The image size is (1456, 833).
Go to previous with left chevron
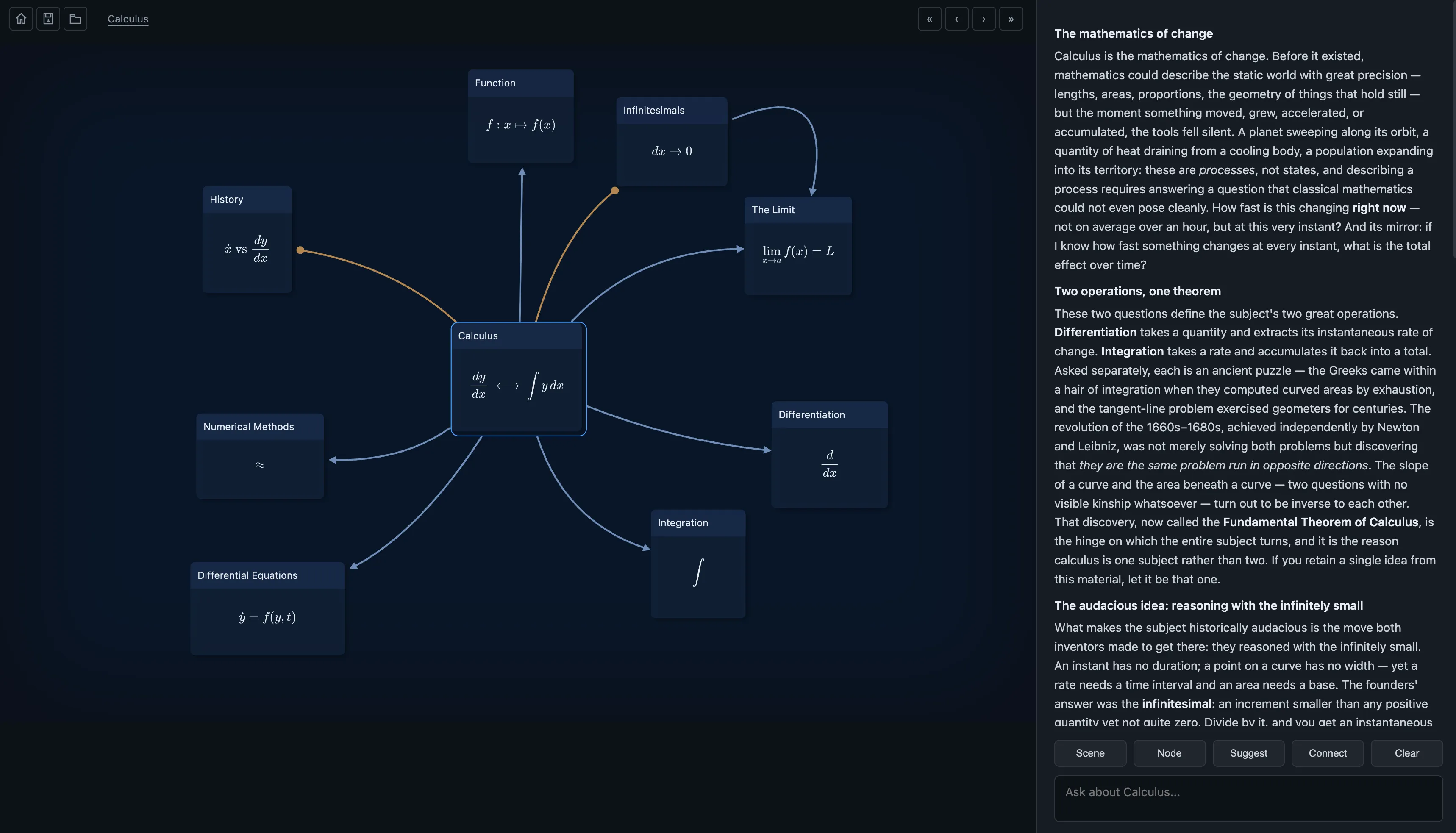(956, 19)
